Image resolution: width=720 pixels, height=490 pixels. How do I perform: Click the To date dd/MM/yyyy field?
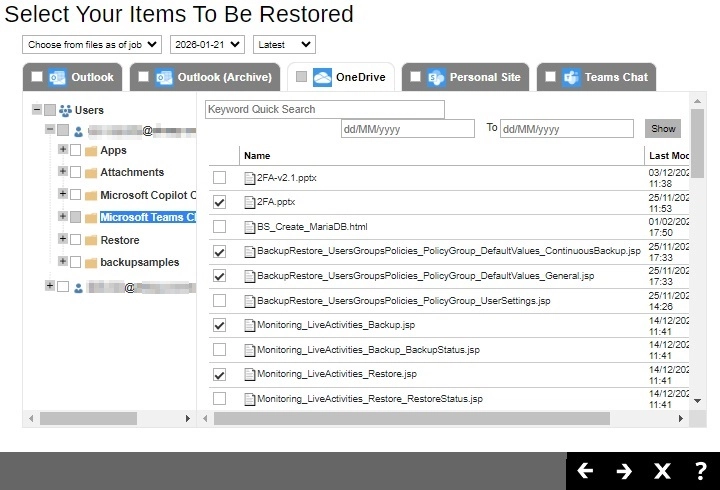click(567, 129)
